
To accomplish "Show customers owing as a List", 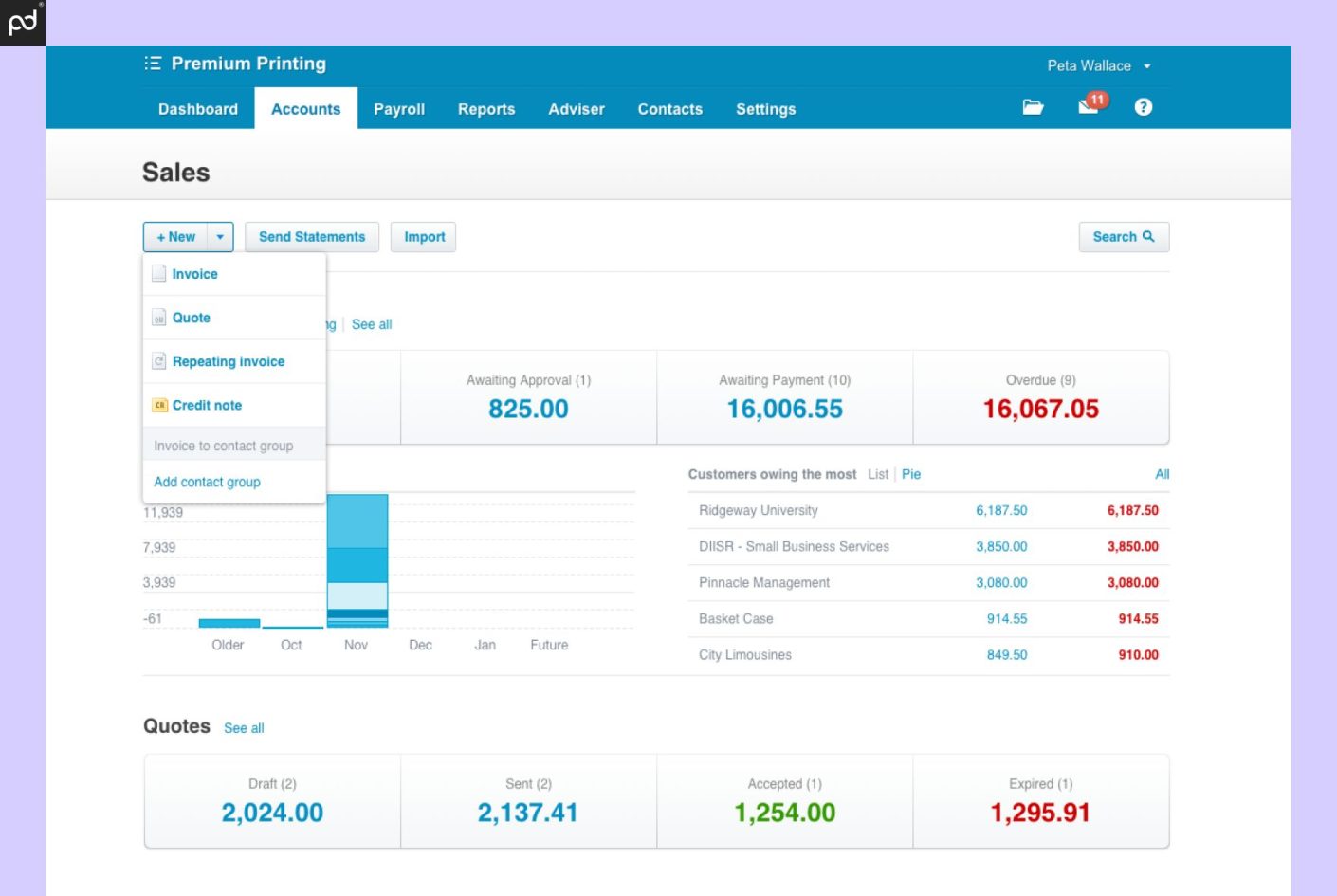I will [x=878, y=474].
